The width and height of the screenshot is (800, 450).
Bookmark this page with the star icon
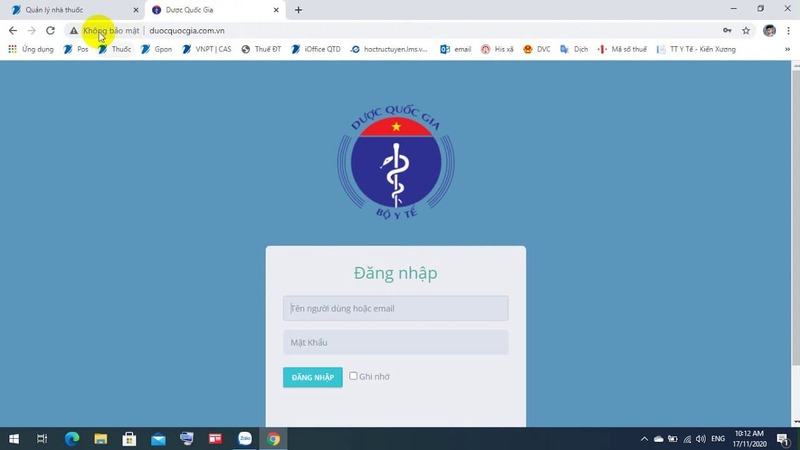pyautogui.click(x=746, y=31)
